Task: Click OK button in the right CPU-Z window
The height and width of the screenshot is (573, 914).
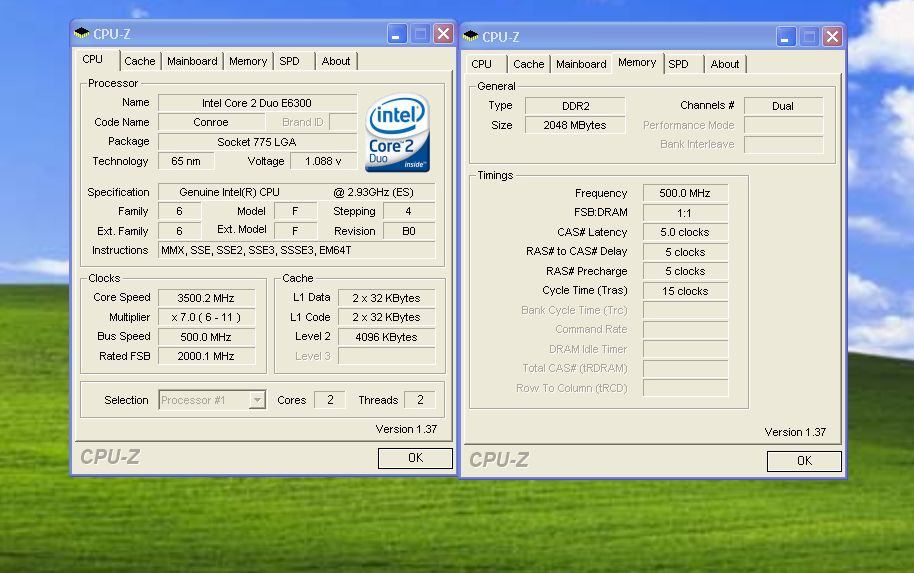Action: click(x=804, y=461)
